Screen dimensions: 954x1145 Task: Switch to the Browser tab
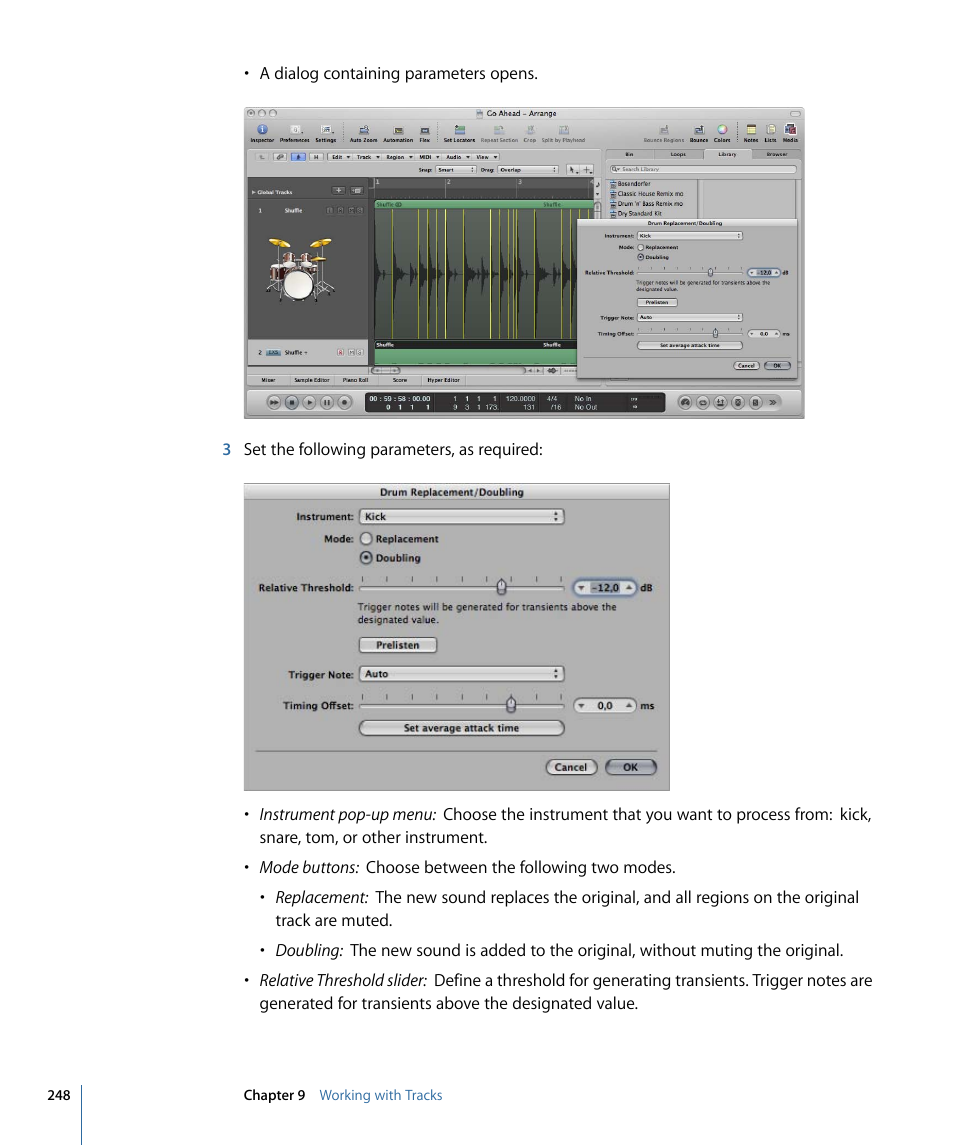[776, 154]
